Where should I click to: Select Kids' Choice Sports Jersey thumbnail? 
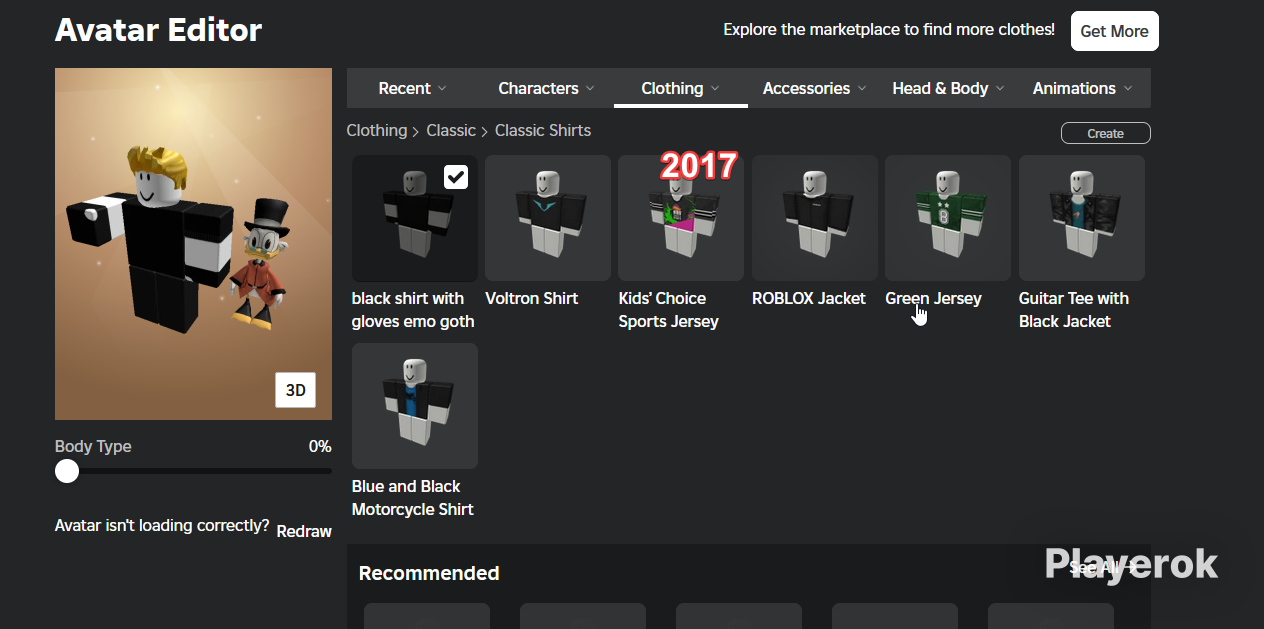coord(681,218)
